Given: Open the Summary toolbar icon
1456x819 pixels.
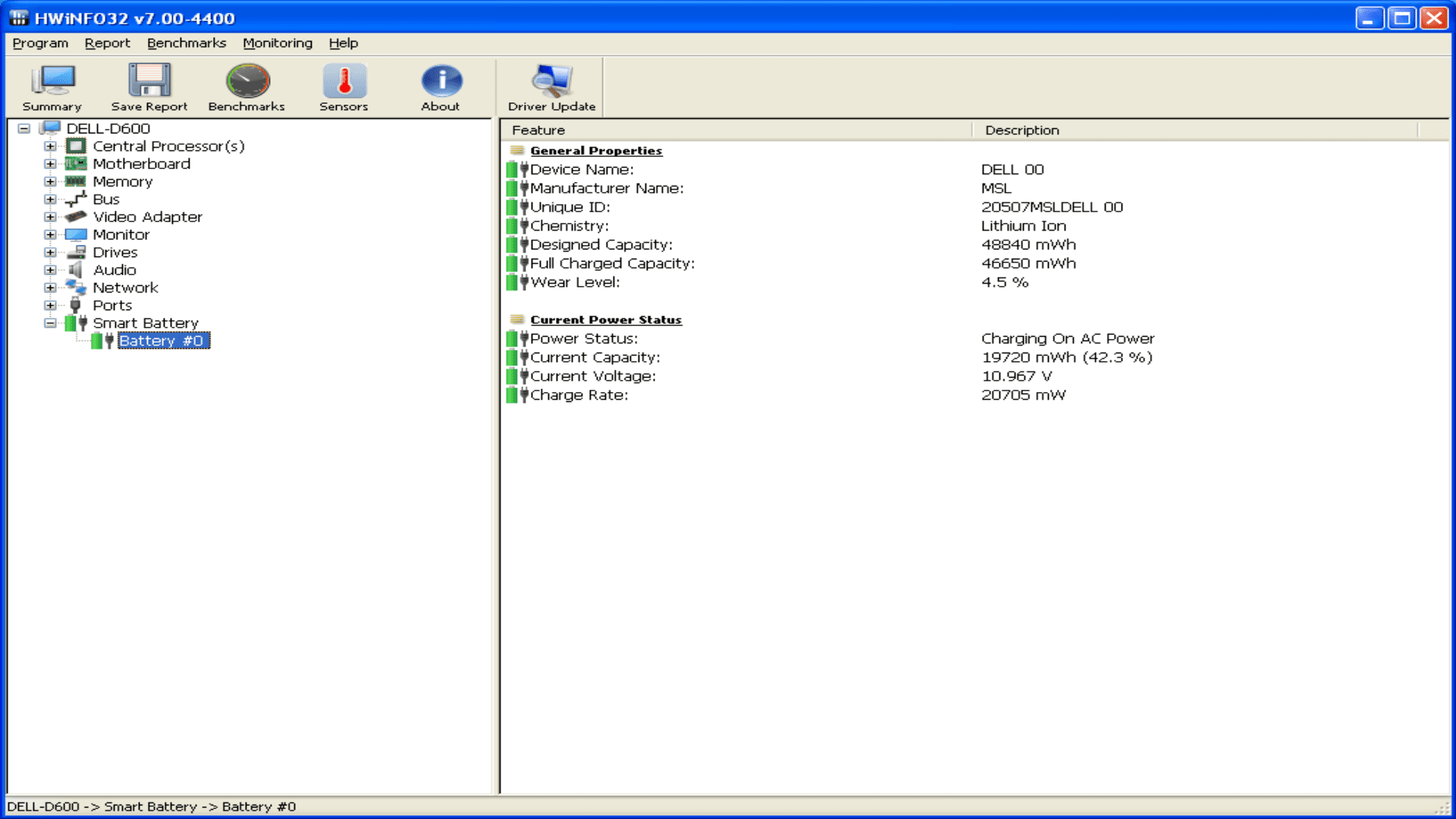Looking at the screenshot, I should [x=52, y=81].
